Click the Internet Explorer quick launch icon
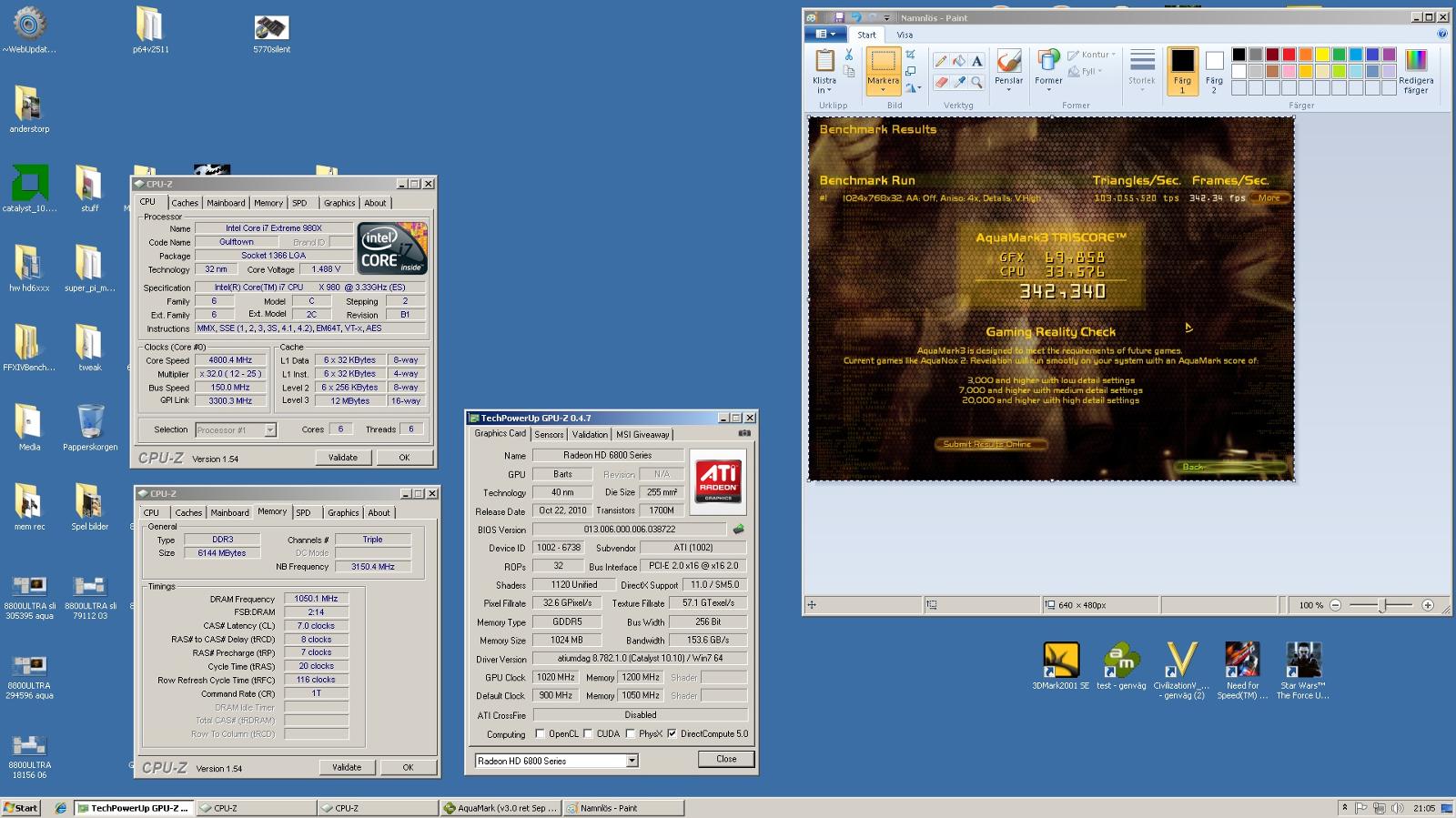 click(x=61, y=808)
